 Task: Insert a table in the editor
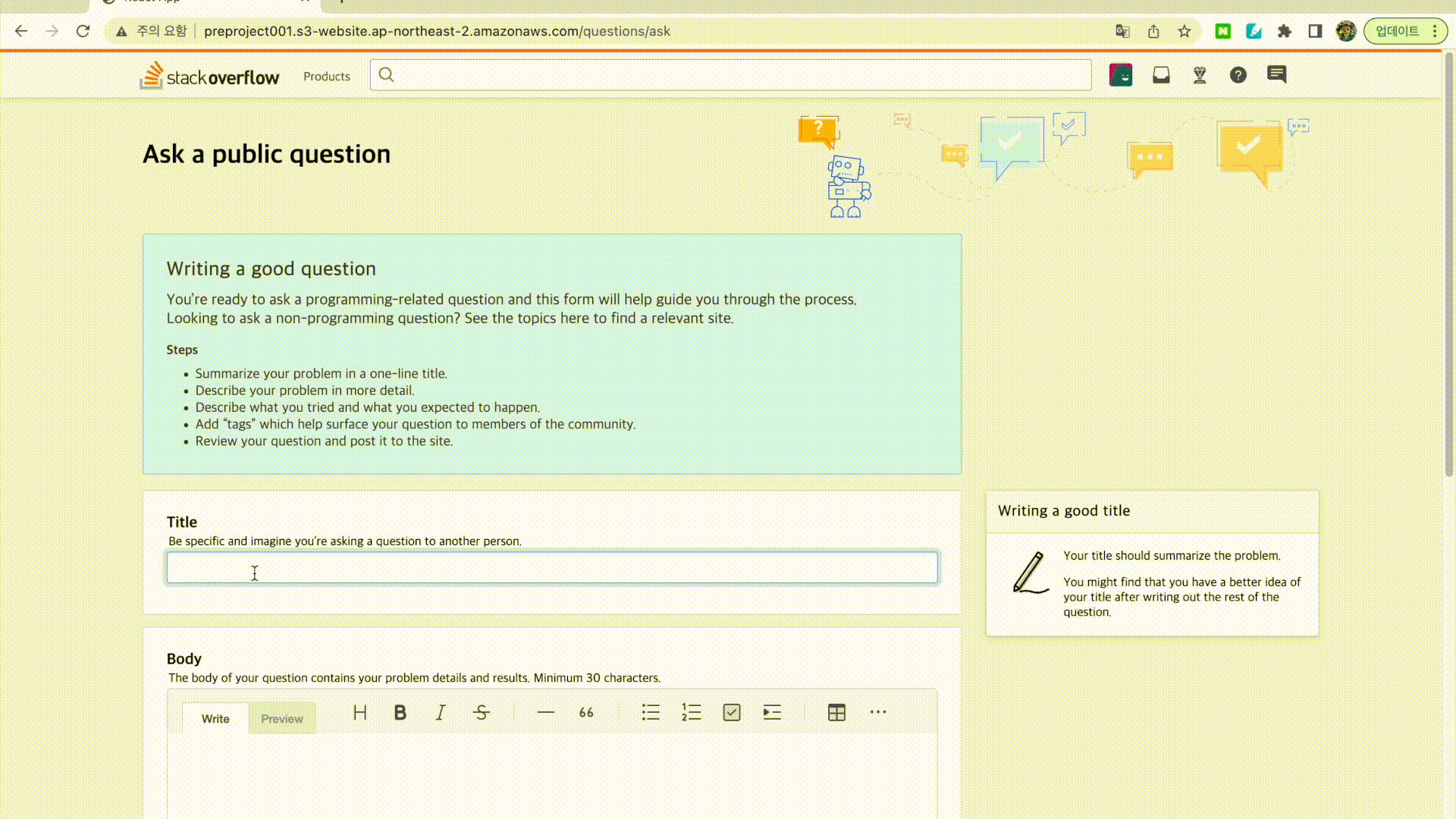[x=836, y=713]
